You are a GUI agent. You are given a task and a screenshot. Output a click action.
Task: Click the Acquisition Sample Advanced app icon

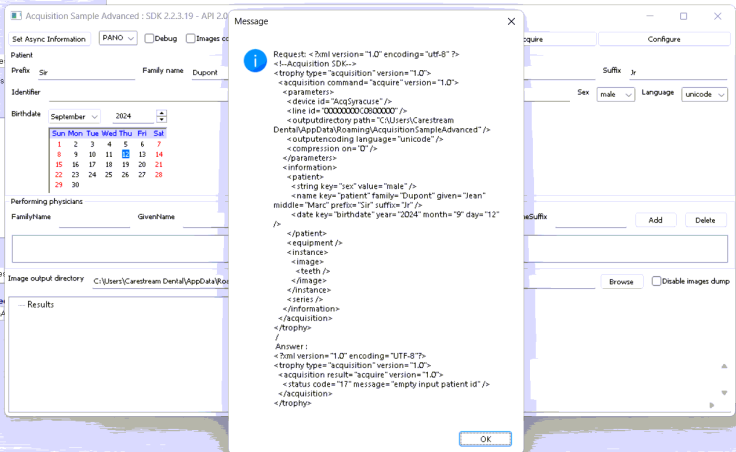coord(16,16)
